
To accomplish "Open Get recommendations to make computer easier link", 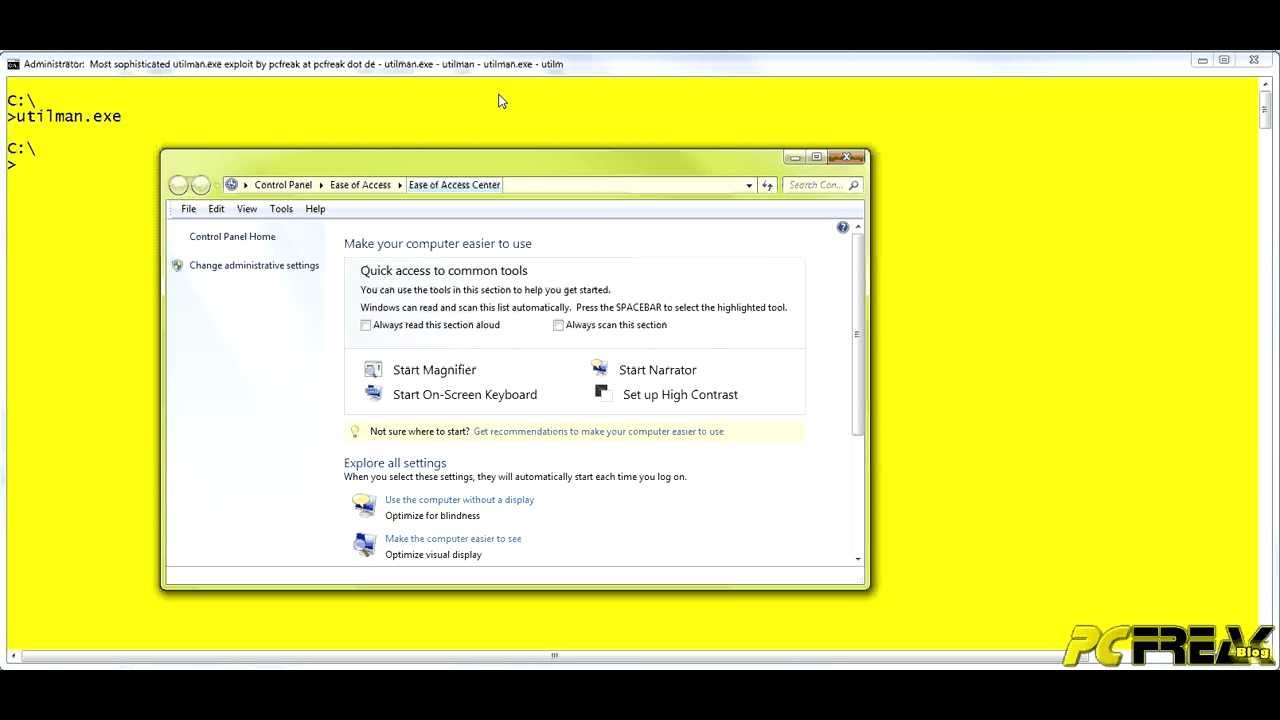I will click(598, 432).
